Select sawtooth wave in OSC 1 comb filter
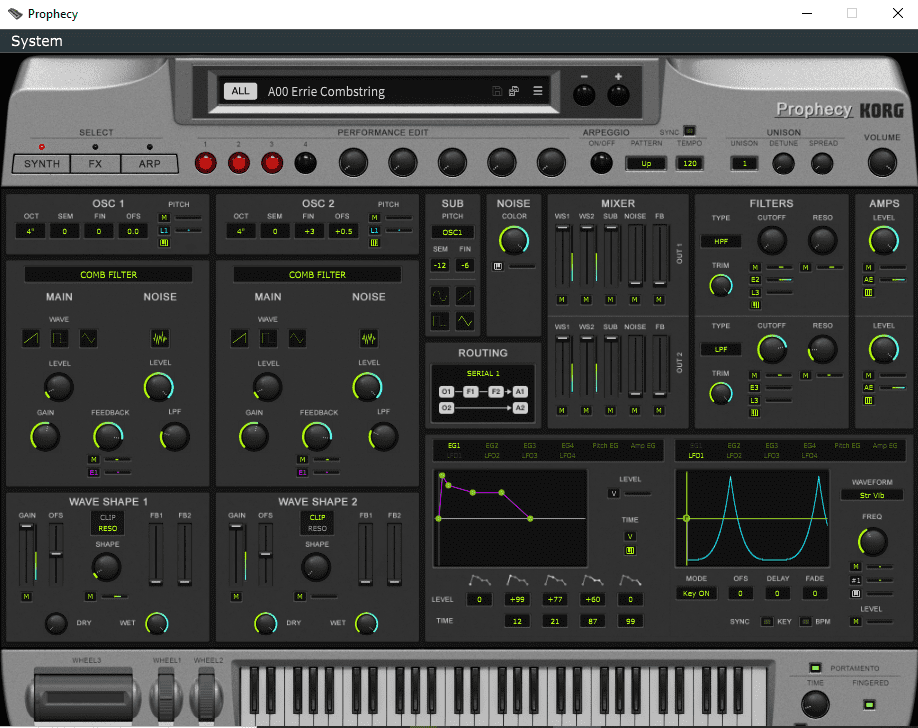918x728 pixels. click(x=31, y=338)
